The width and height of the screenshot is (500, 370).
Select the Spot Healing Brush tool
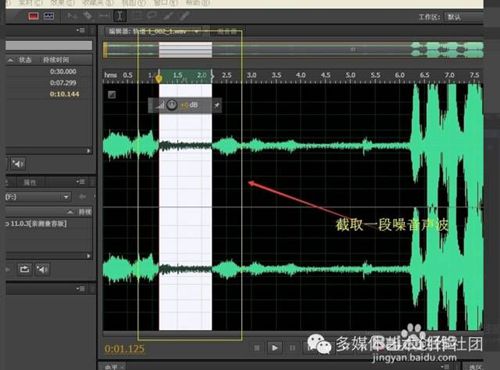coord(185,15)
